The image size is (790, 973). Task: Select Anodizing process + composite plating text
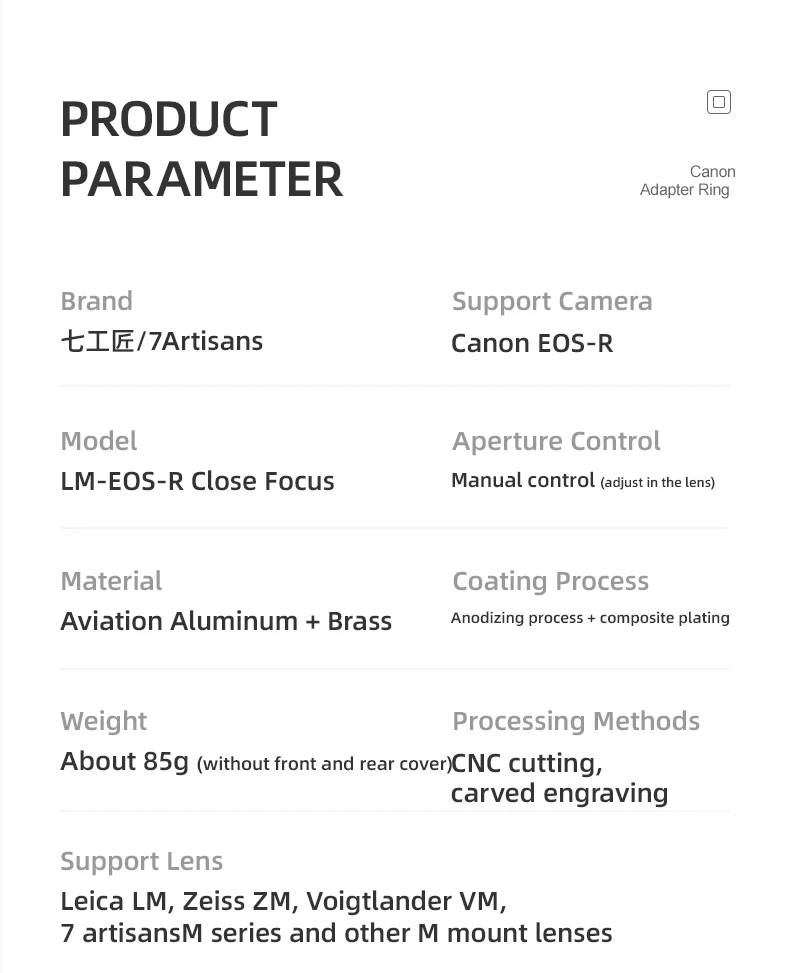(x=590, y=618)
